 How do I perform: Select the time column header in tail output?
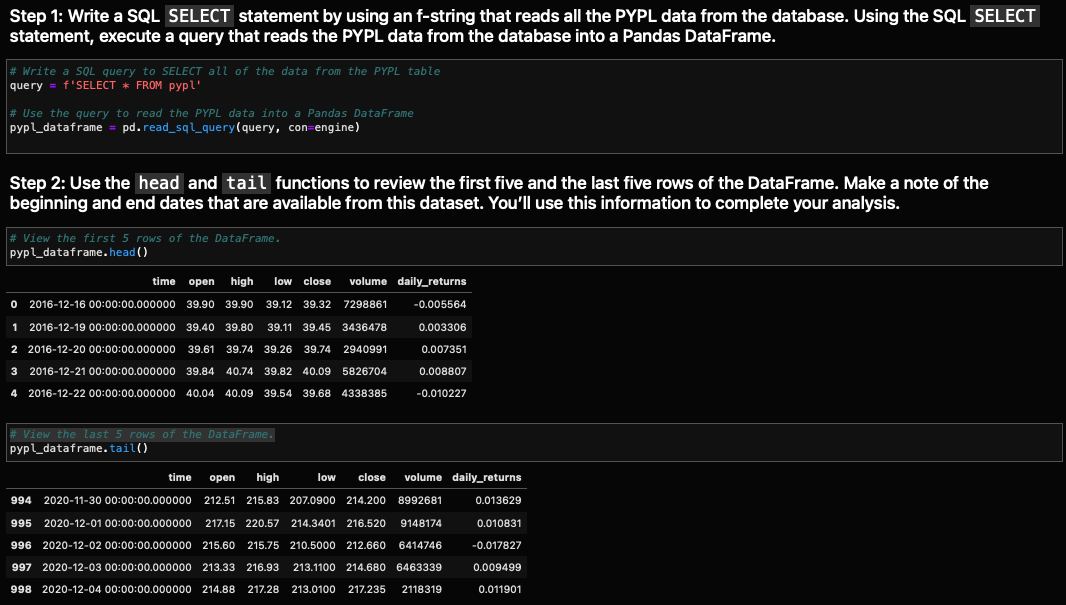[x=180, y=477]
